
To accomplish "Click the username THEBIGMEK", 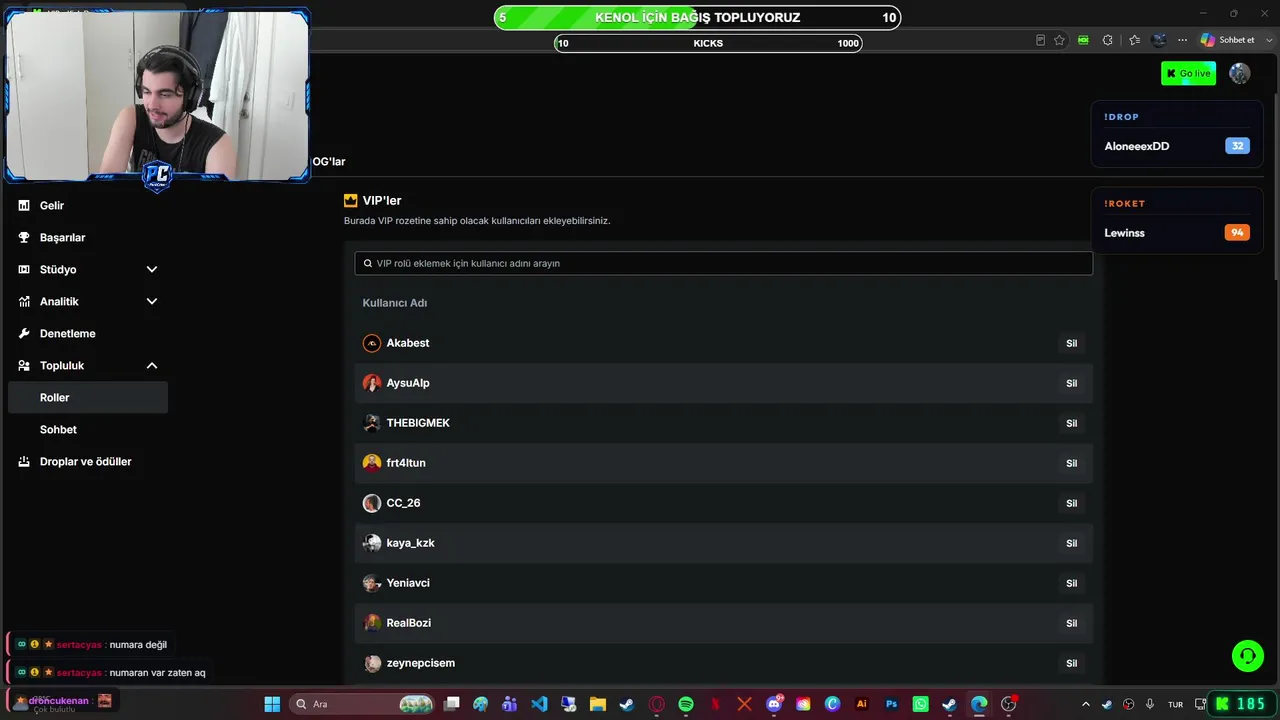I will pos(418,423).
